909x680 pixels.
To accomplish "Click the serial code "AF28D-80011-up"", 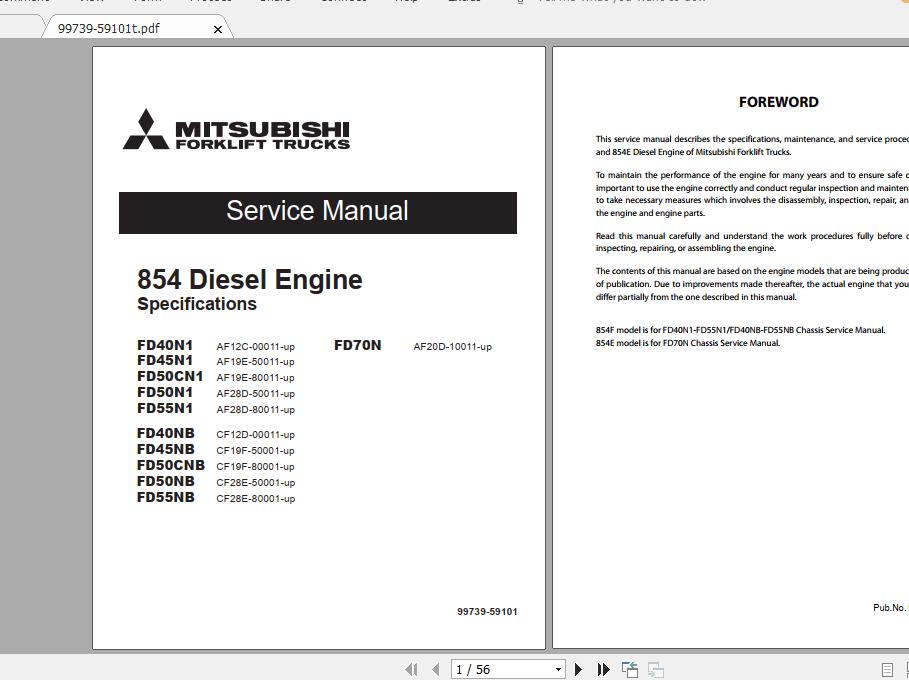I will coord(256,409).
